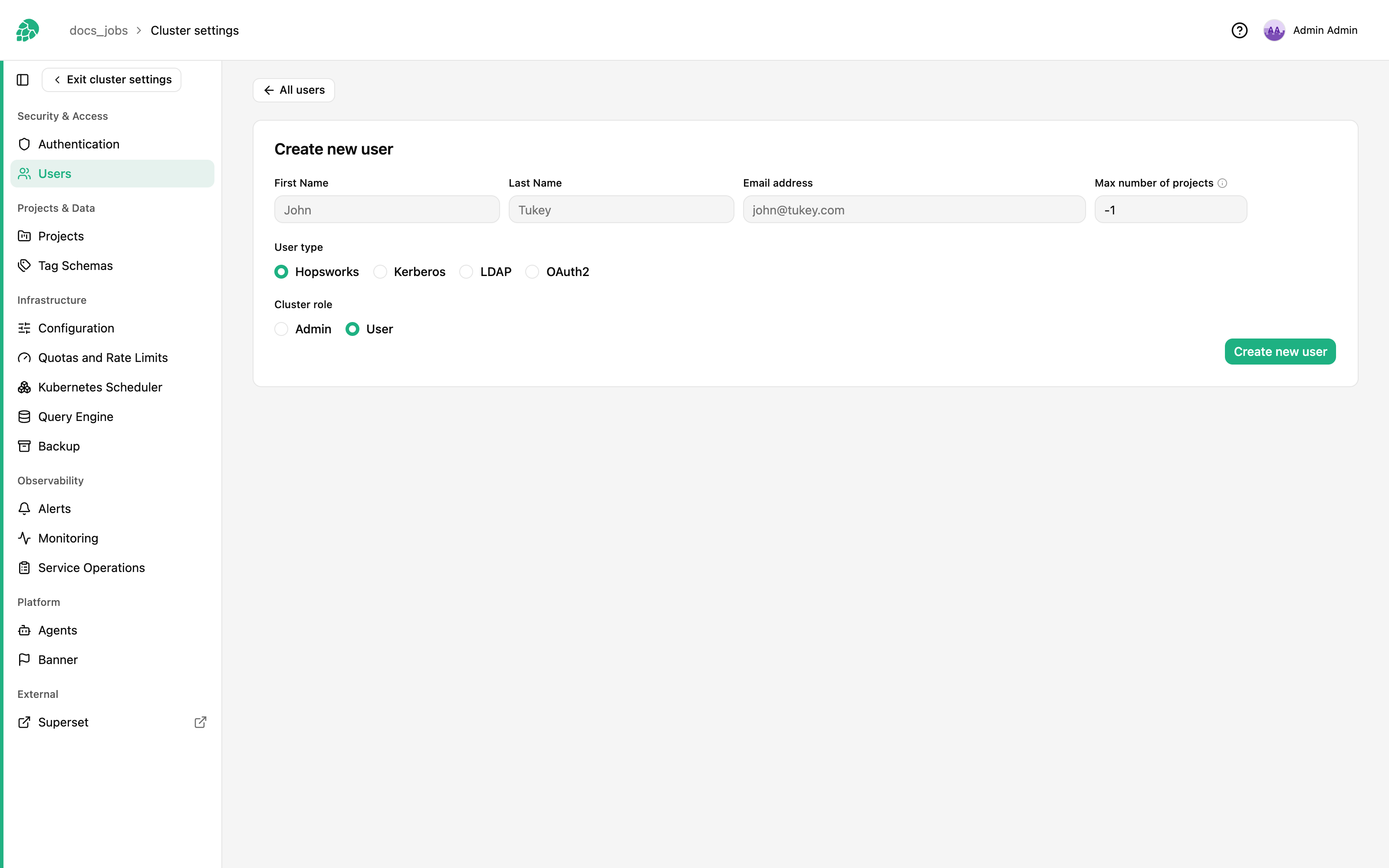Click the Users people icon
The image size is (1389, 868).
tap(24, 173)
